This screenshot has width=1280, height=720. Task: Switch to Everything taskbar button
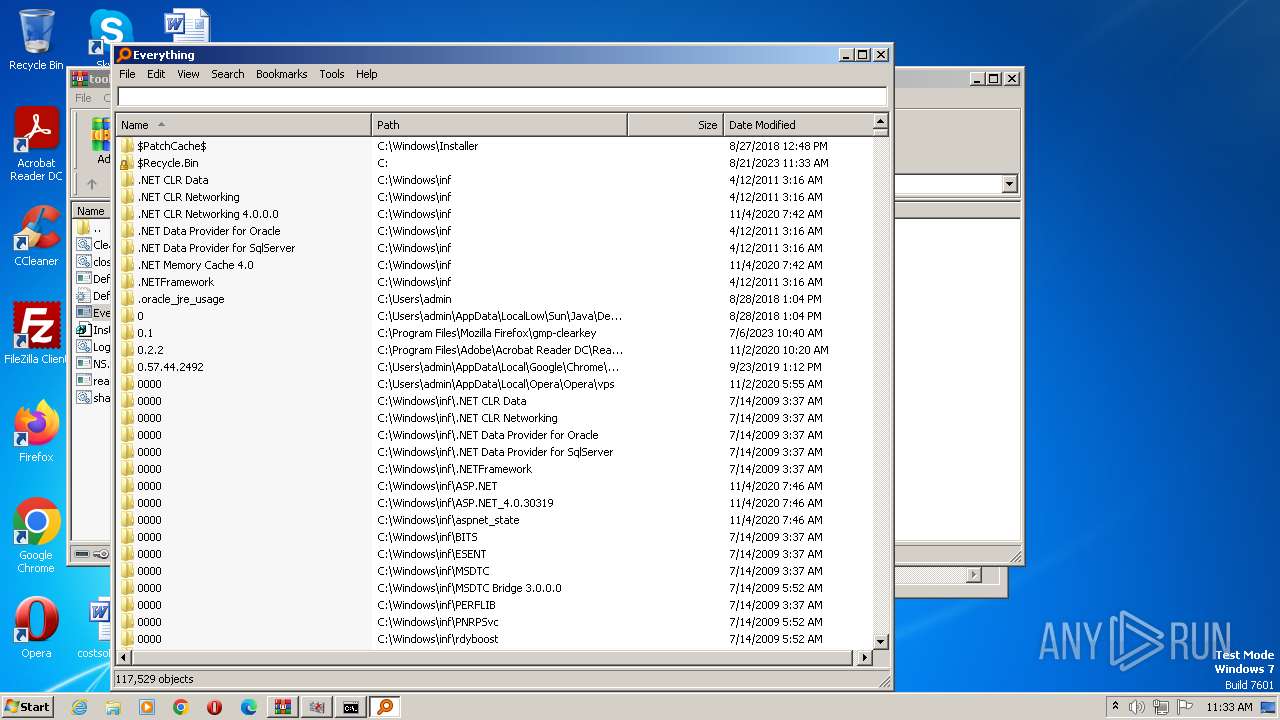point(385,707)
